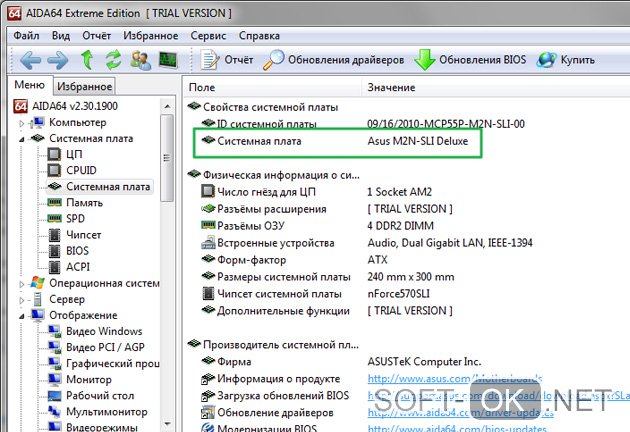Select the Asus M2N-SLI Deluxe value
The height and width of the screenshot is (432, 630).
(418, 141)
